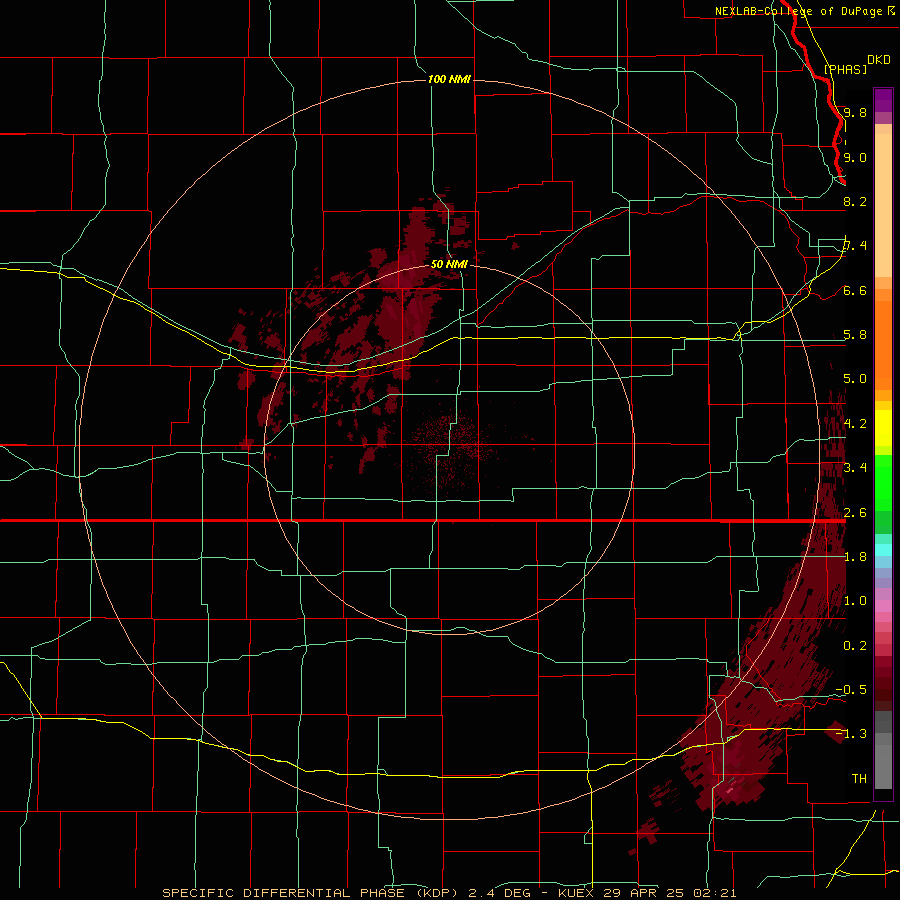
Task: Click the 1.8 value on the color scale
Action: [x=855, y=557]
